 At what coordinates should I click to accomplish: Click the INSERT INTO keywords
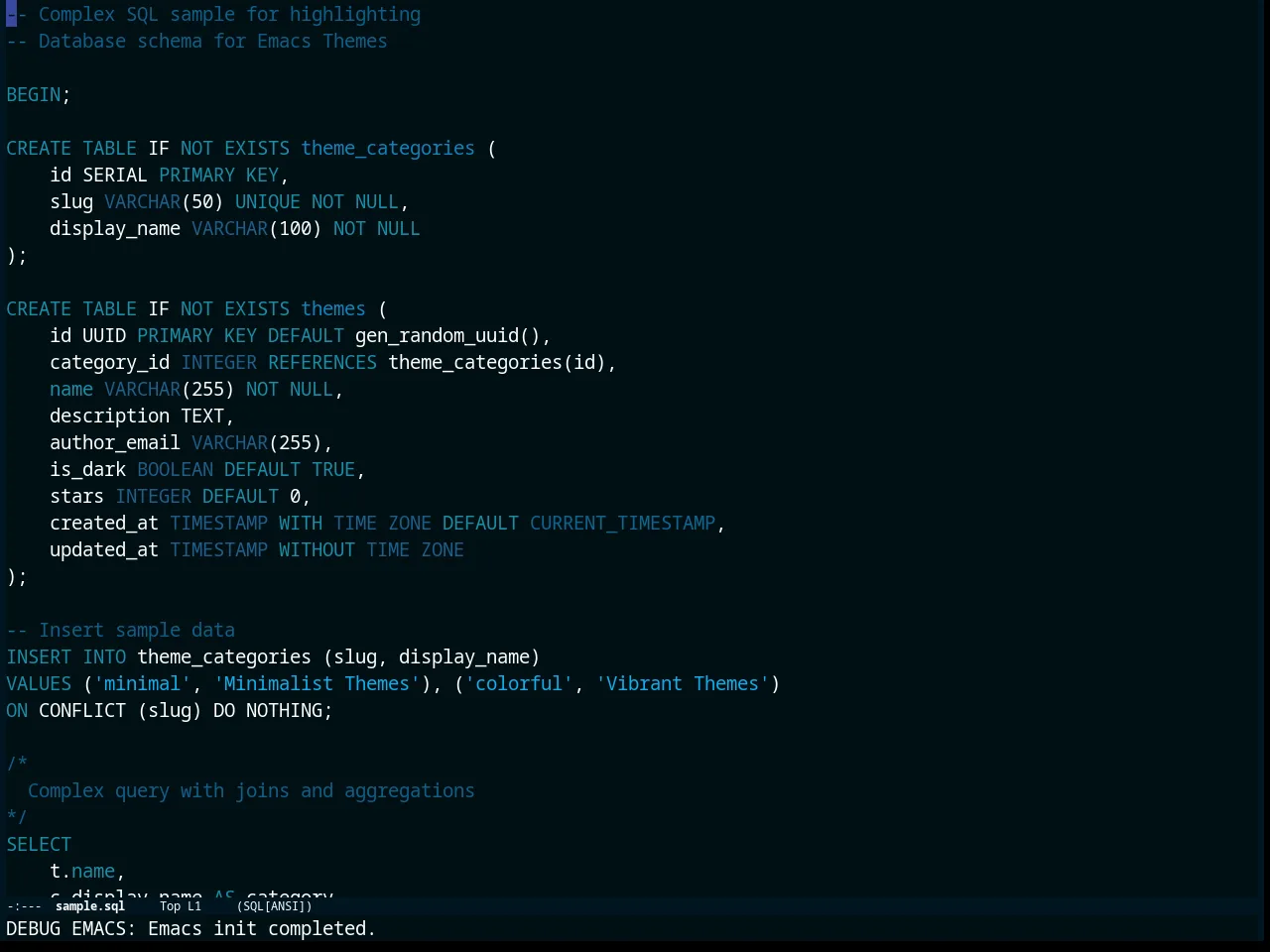66,657
